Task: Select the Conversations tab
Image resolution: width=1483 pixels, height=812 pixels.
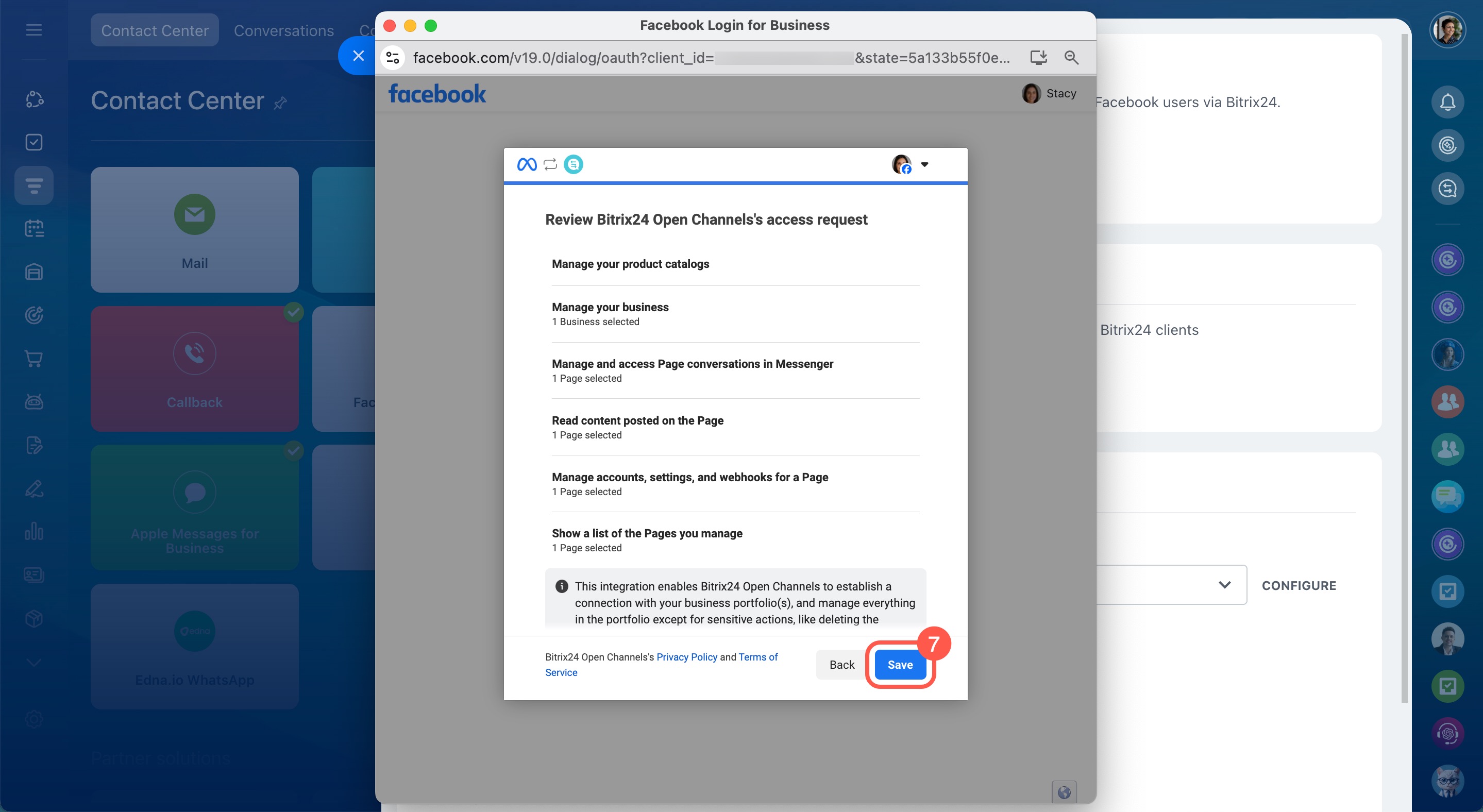Action: (x=283, y=30)
